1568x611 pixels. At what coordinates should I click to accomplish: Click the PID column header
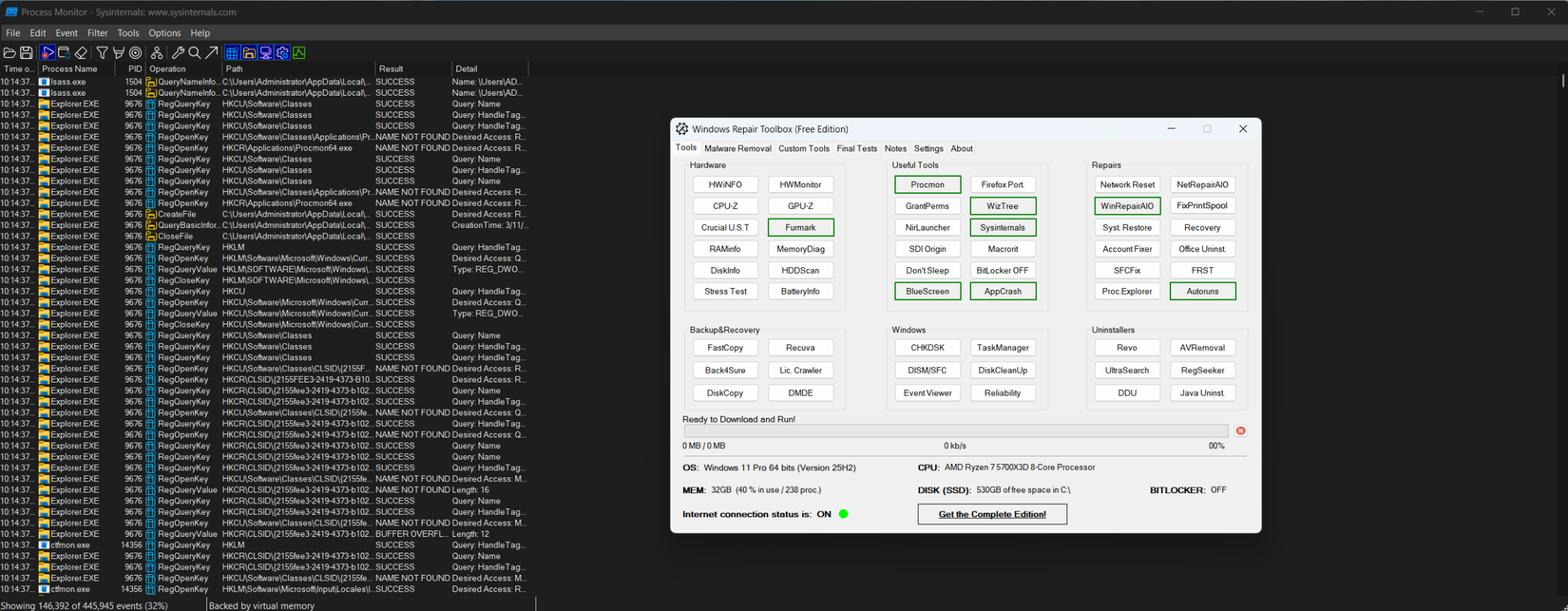(130, 68)
